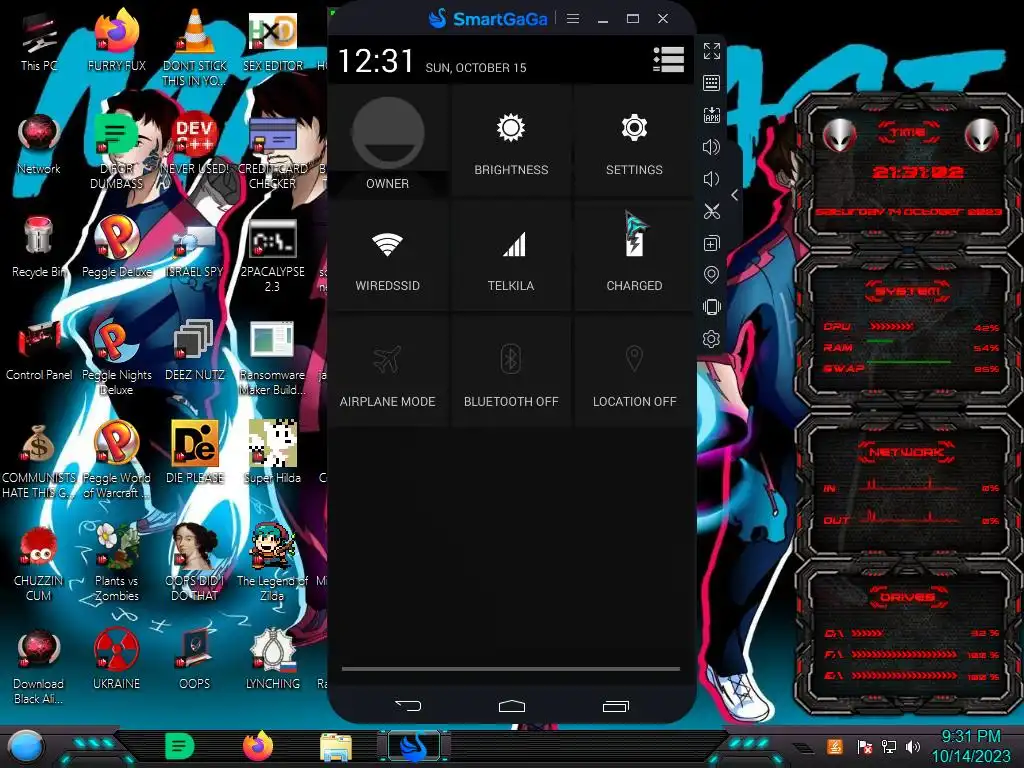This screenshot has width=1024, height=768.
Task: Switch to notifications list icon
Action: (x=669, y=59)
